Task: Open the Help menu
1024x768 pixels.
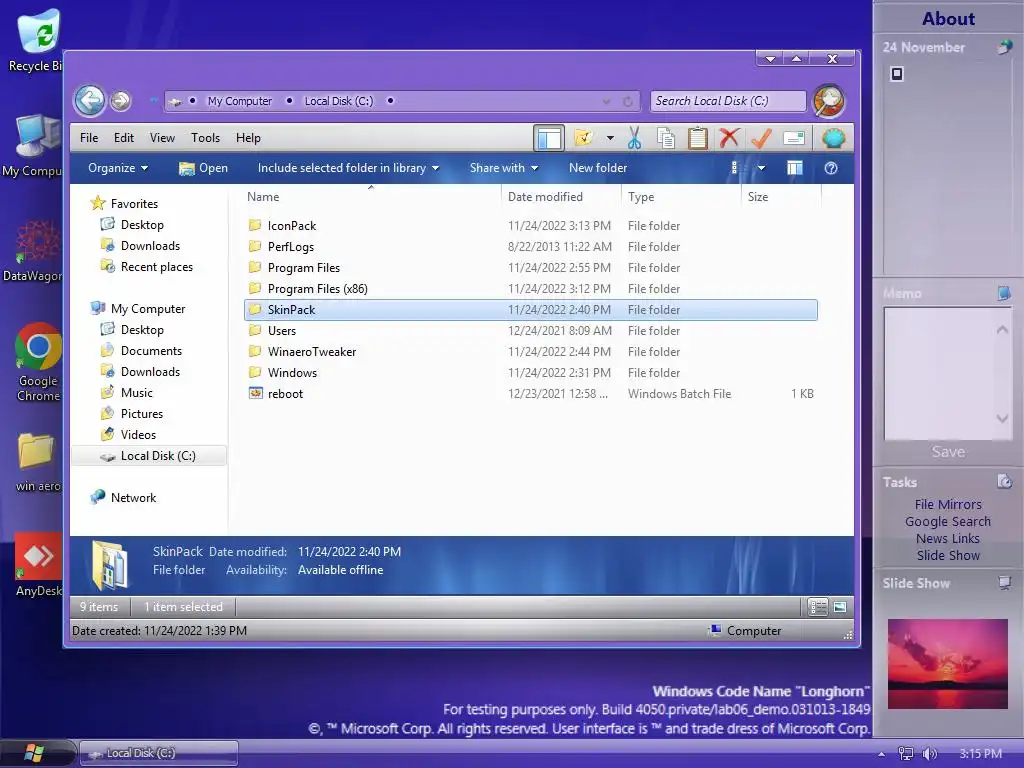Action: tap(248, 138)
